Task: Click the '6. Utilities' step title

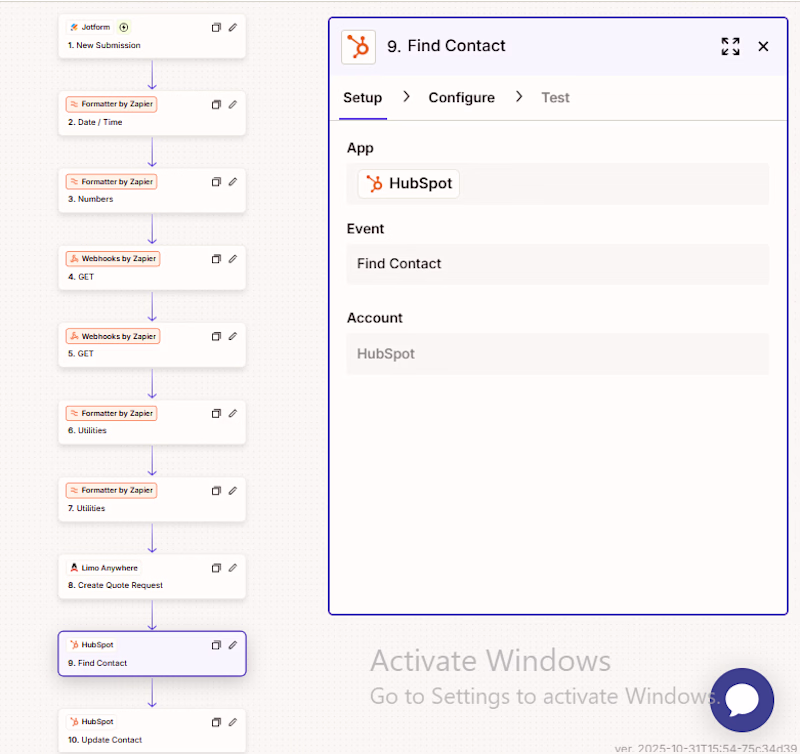Action: pos(87,431)
